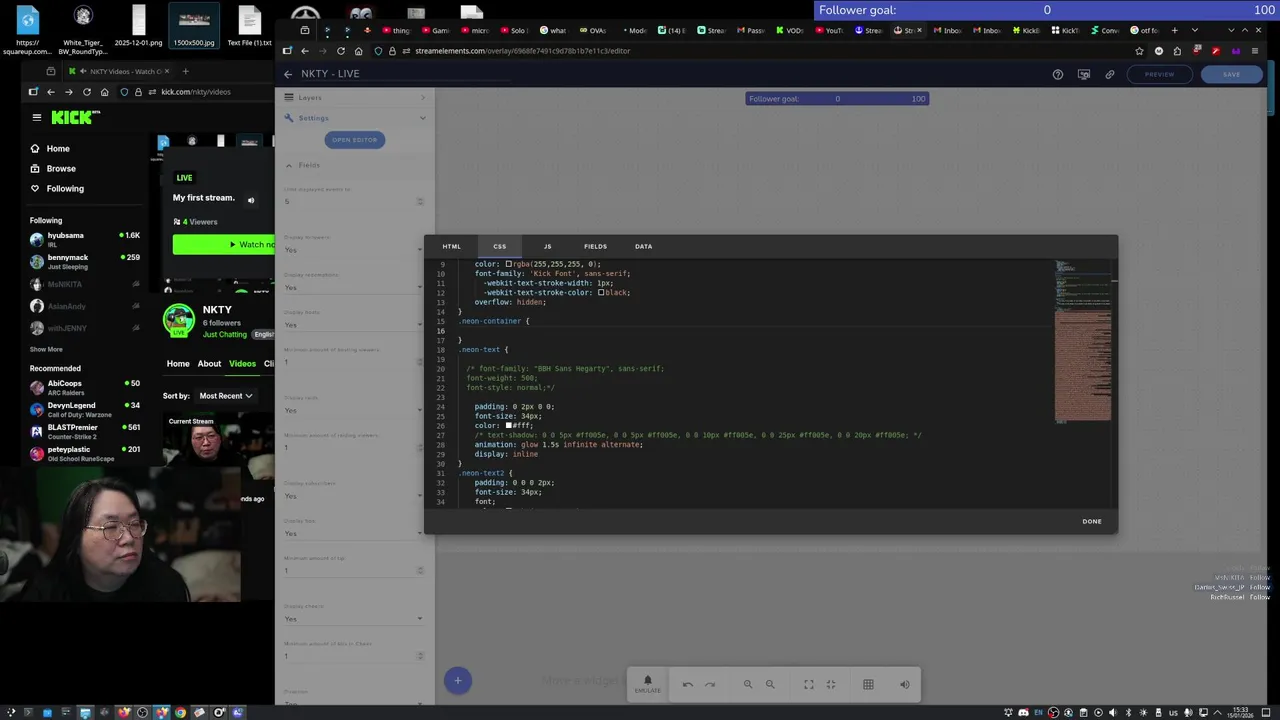The width and height of the screenshot is (1280, 720).
Task: Switch to the FIELDS editor tab
Action: click(595, 246)
